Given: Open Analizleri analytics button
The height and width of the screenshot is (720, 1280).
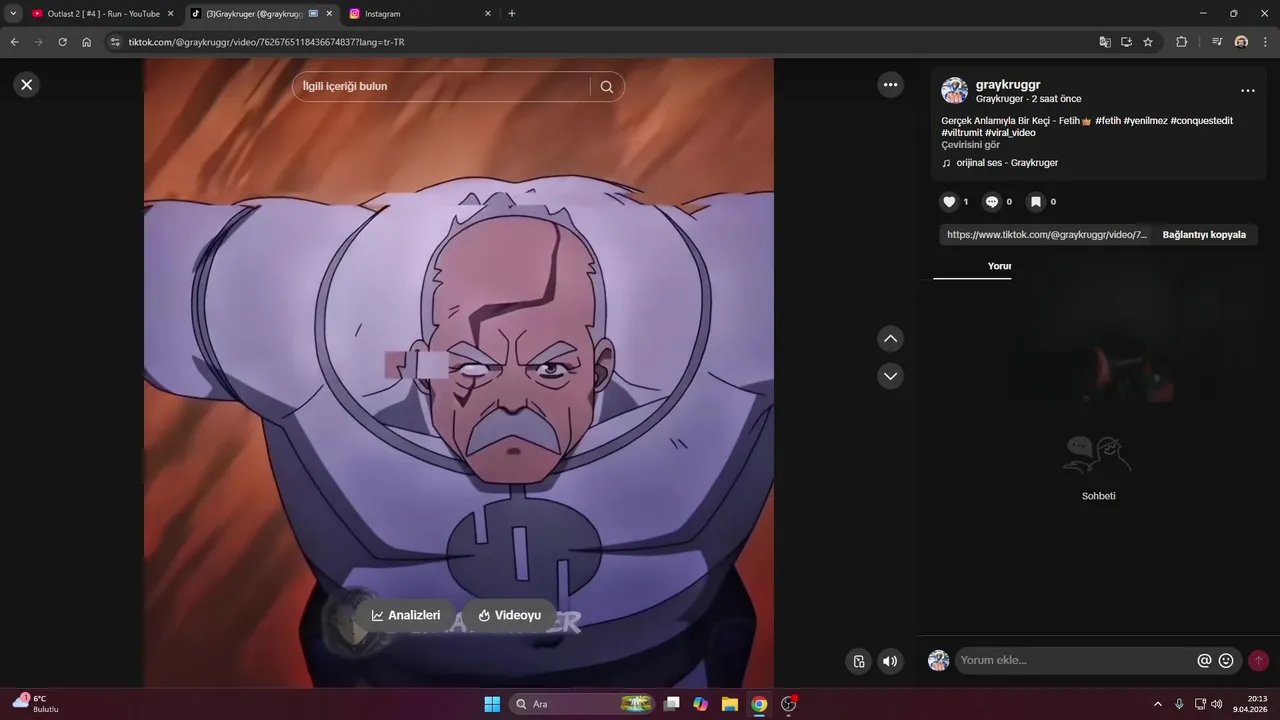Looking at the screenshot, I should tap(405, 616).
